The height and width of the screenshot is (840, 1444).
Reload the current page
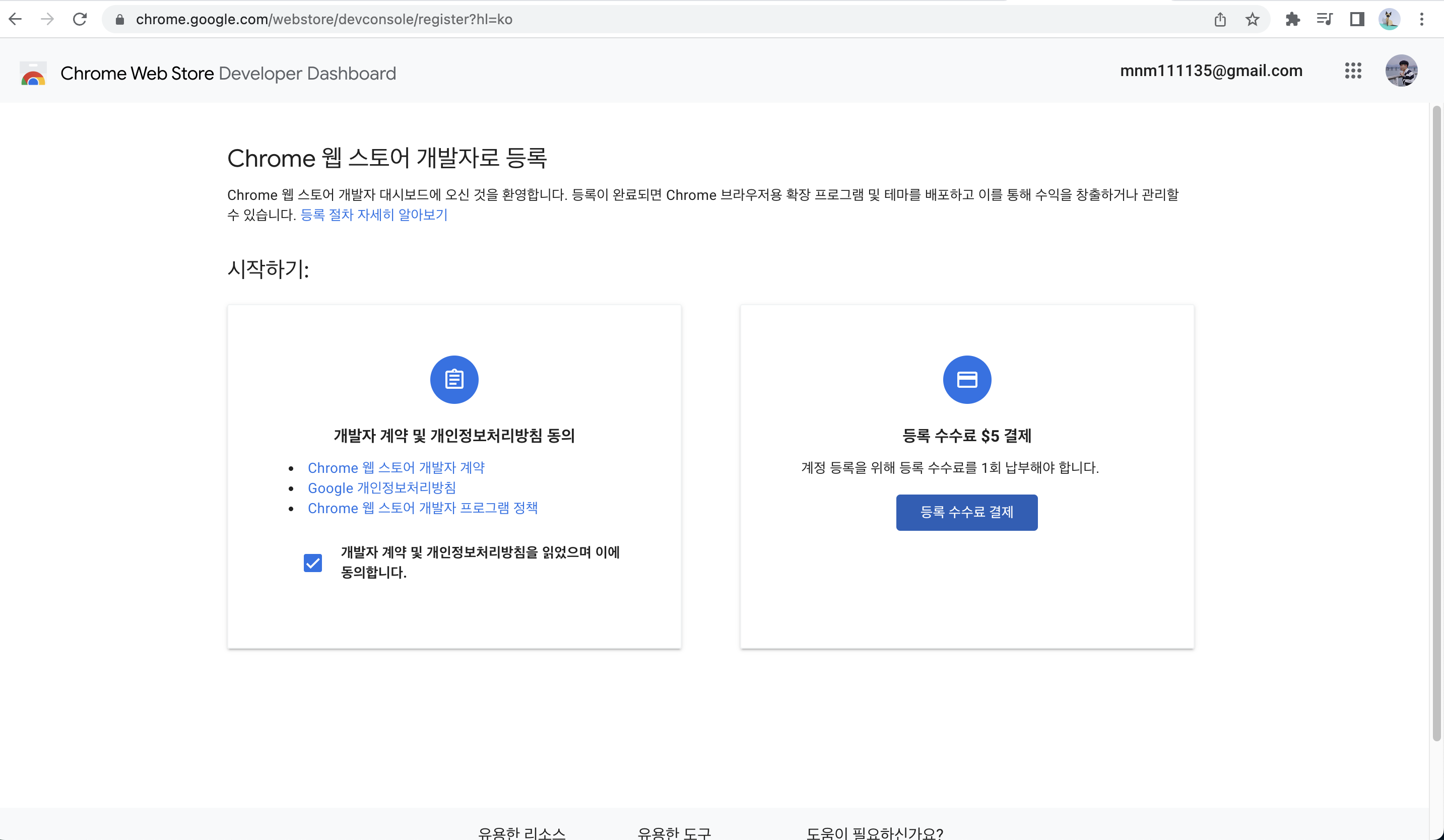(x=80, y=19)
